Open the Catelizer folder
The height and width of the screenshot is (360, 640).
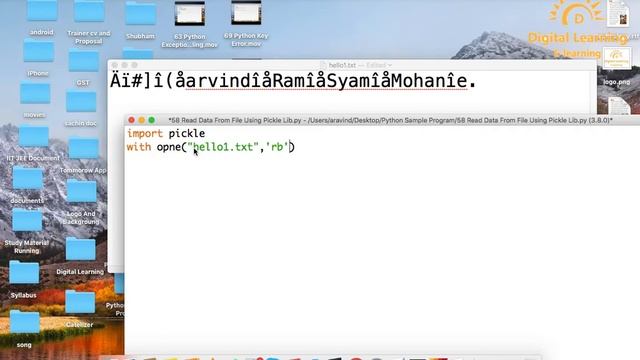click(80, 302)
